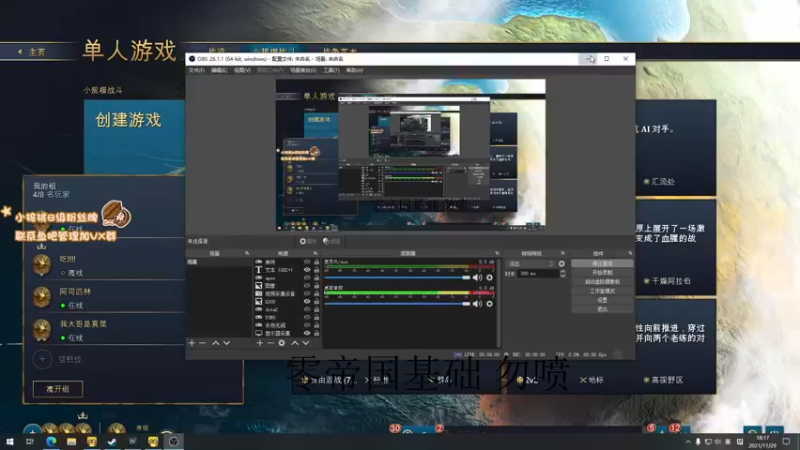
Task: Remove the selected scene with the minus icon
Action: click(203, 343)
